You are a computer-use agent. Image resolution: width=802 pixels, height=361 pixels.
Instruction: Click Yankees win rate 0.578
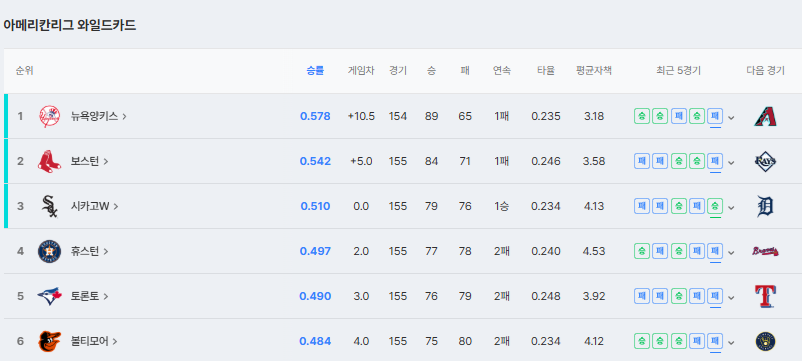[x=315, y=117]
